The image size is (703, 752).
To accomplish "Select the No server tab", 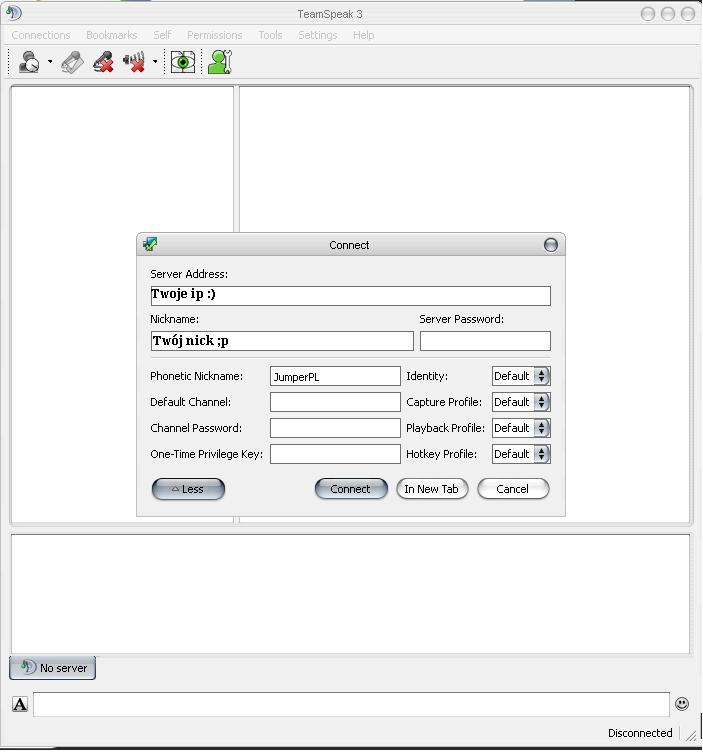I will (52, 668).
